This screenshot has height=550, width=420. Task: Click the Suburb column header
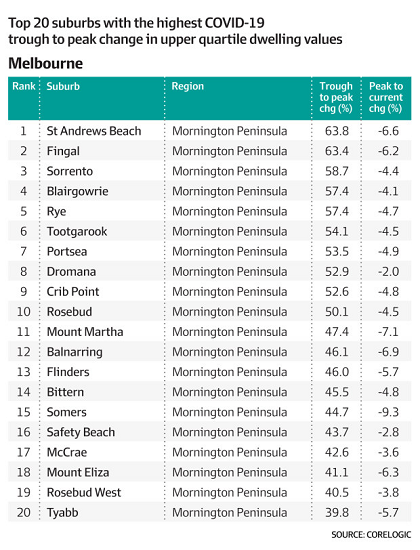63,86
